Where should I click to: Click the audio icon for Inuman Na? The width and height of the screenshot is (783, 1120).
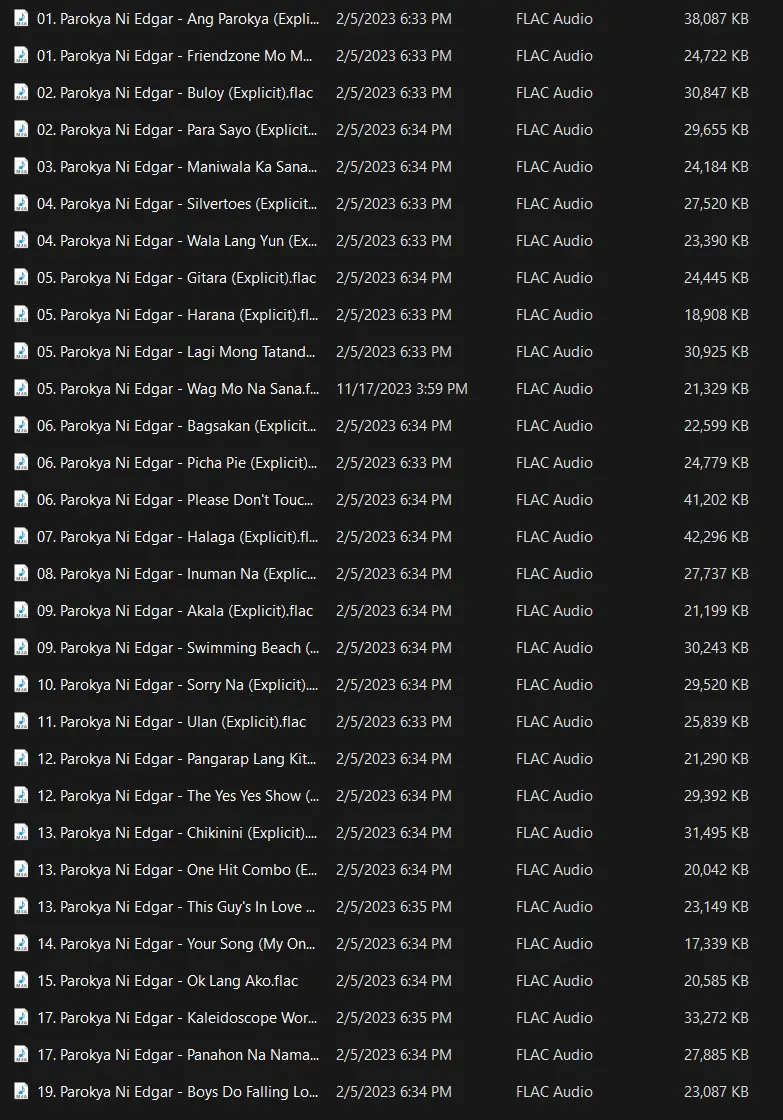point(21,574)
